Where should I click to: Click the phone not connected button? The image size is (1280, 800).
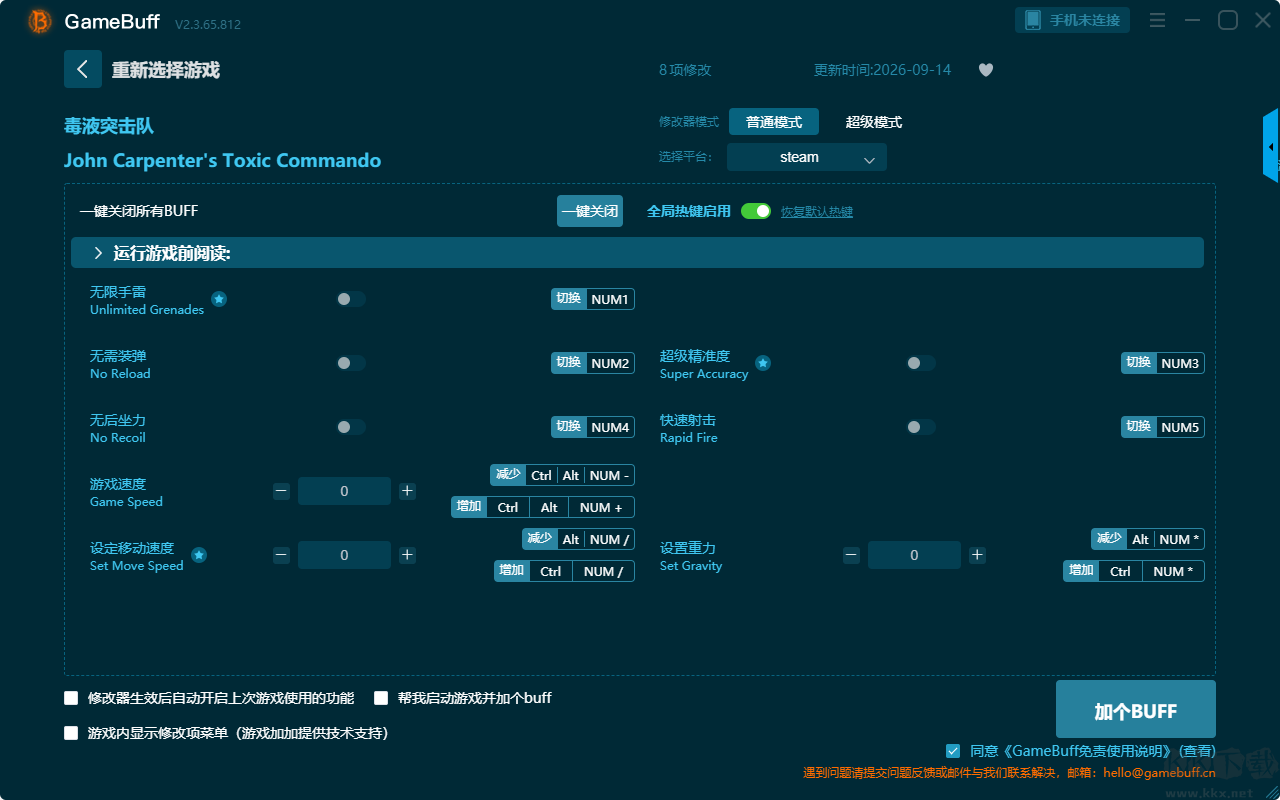point(1073,20)
